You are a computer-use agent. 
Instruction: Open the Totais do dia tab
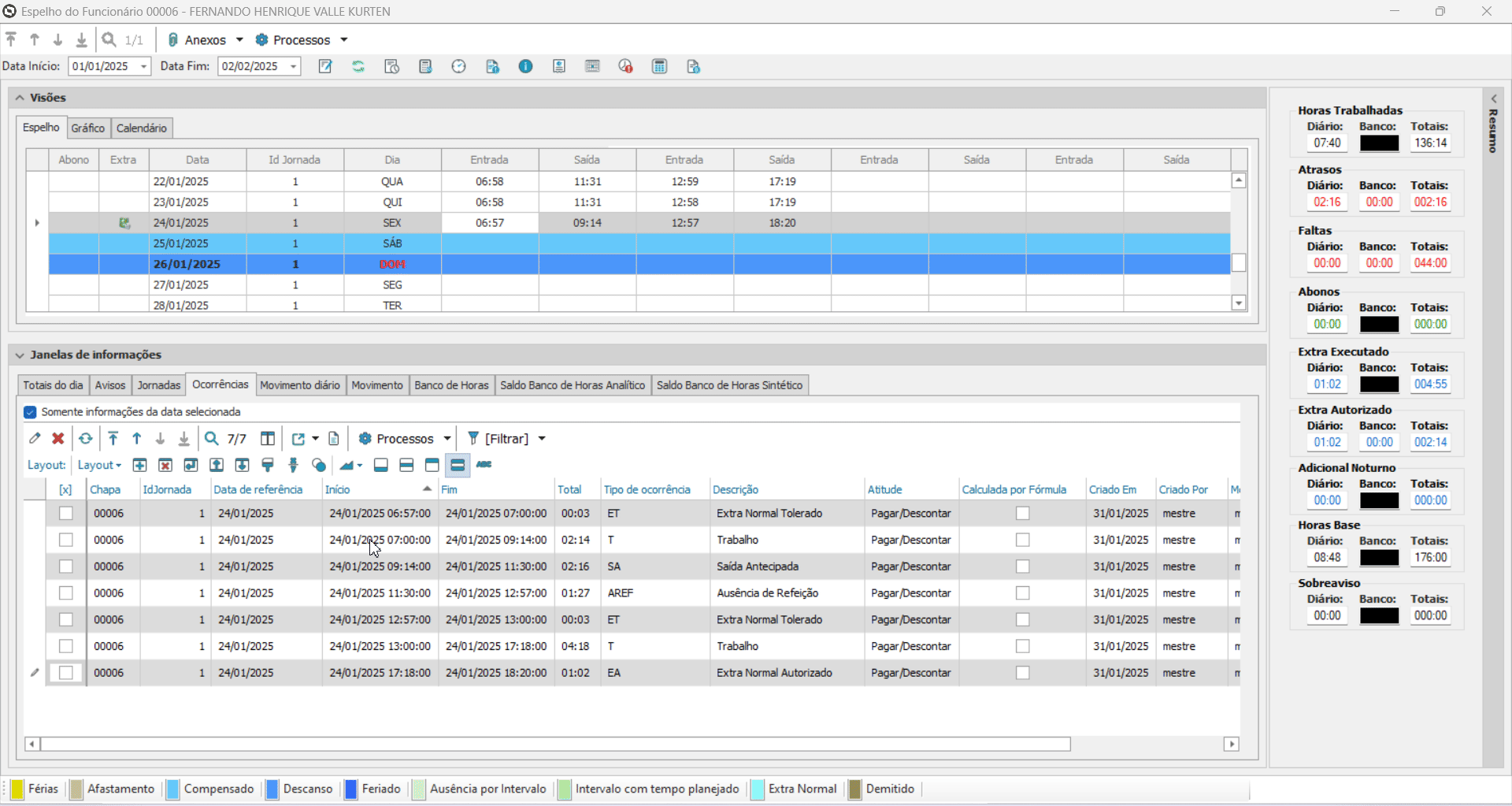click(53, 385)
